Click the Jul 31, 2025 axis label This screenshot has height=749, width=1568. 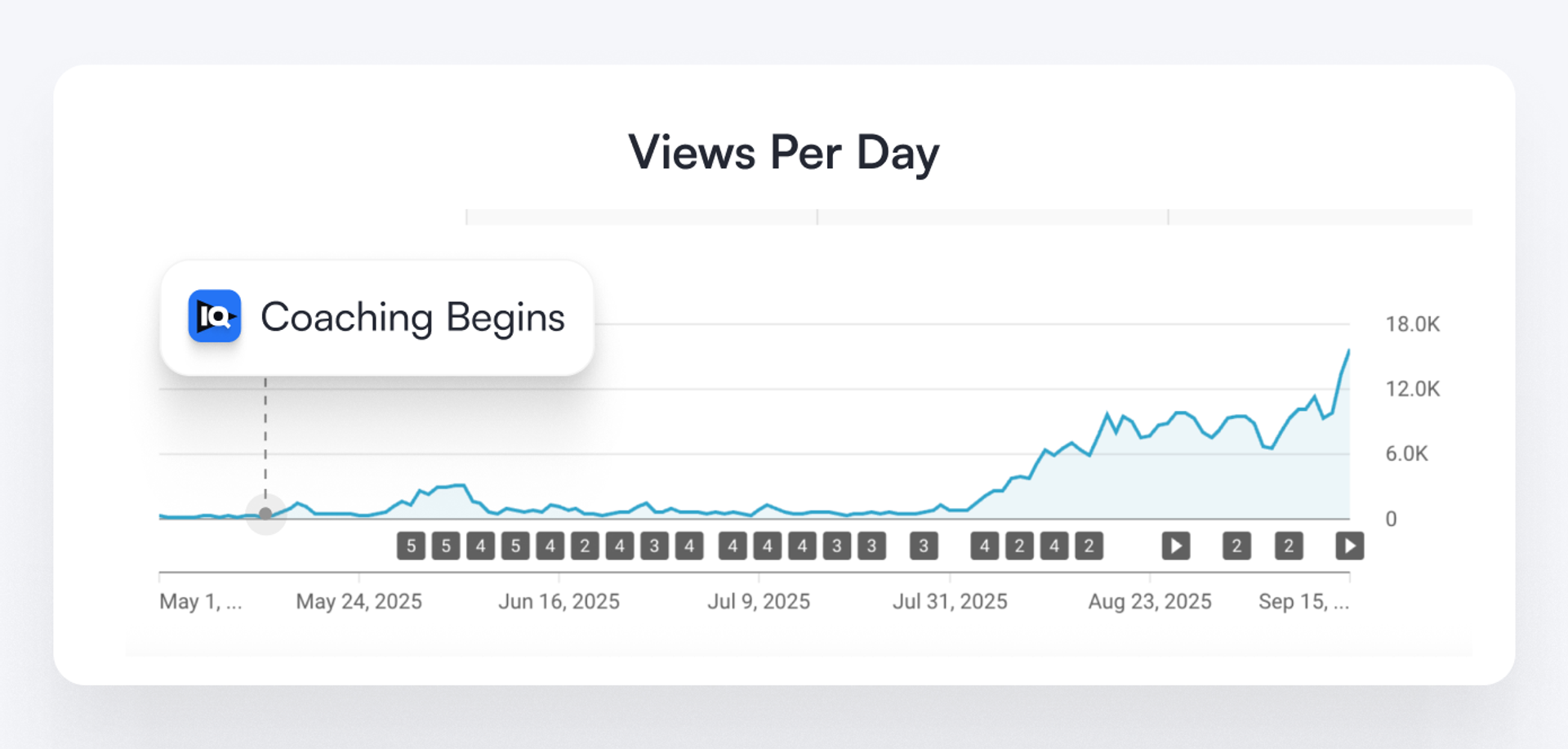tap(950, 602)
